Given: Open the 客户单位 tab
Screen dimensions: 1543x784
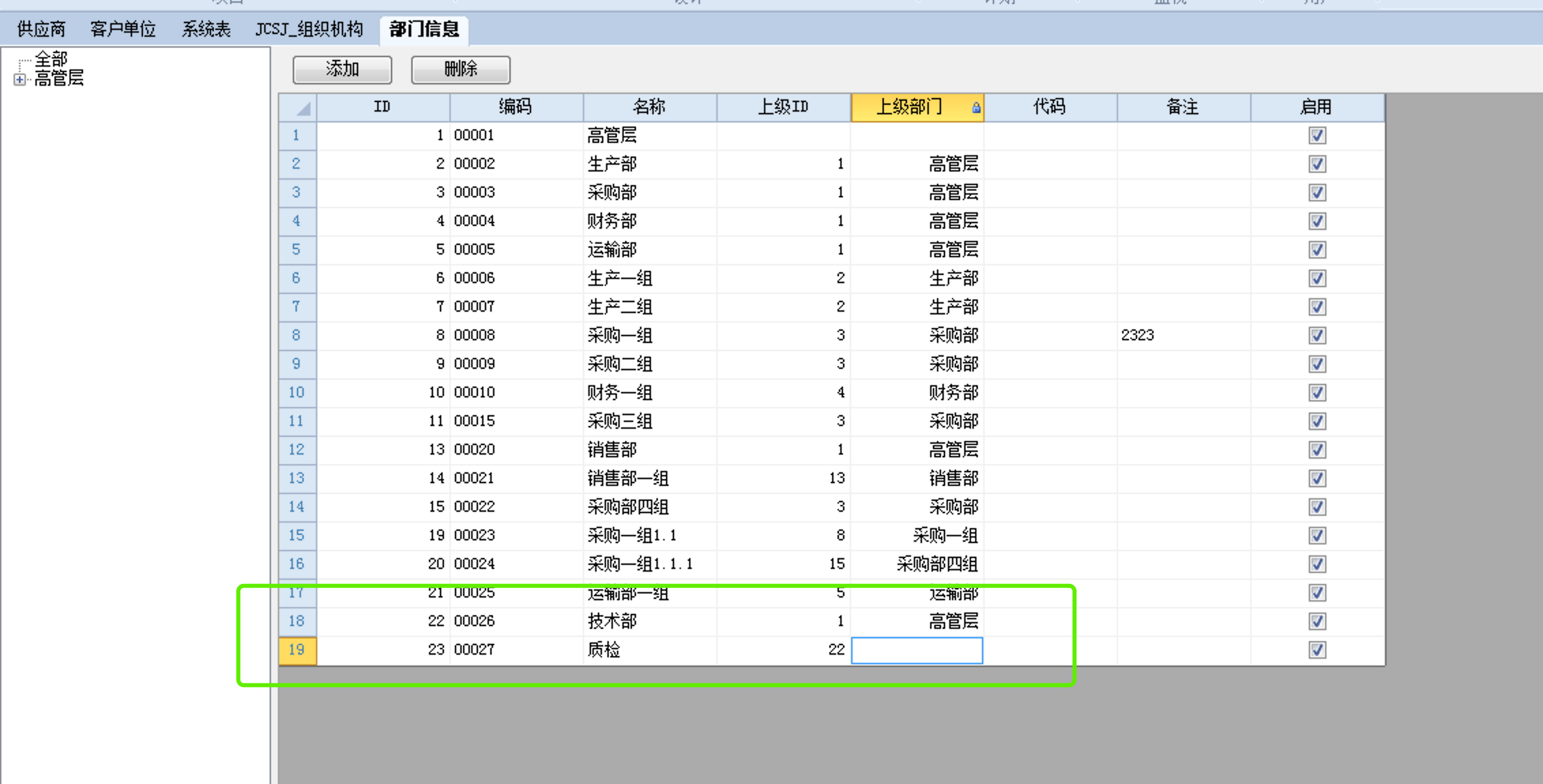Looking at the screenshot, I should click(x=123, y=29).
